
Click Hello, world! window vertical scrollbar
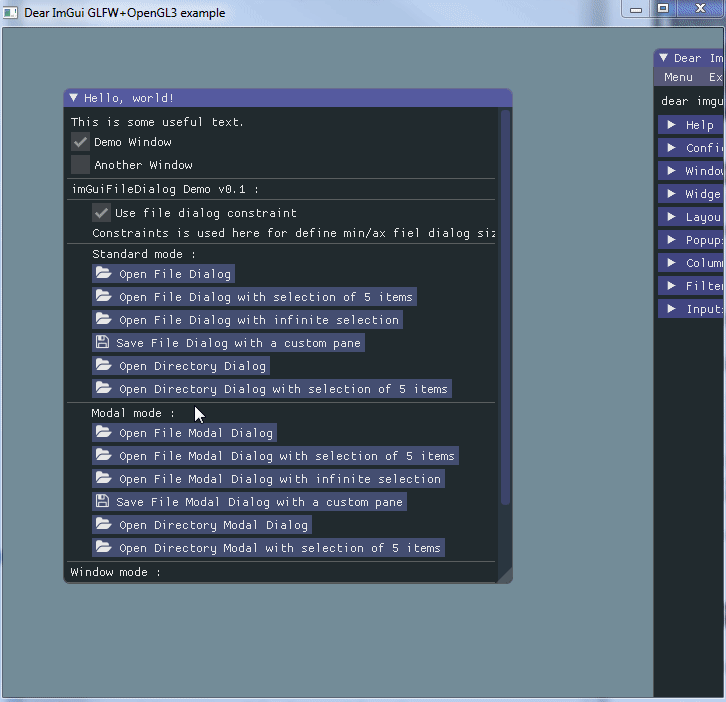506,307
